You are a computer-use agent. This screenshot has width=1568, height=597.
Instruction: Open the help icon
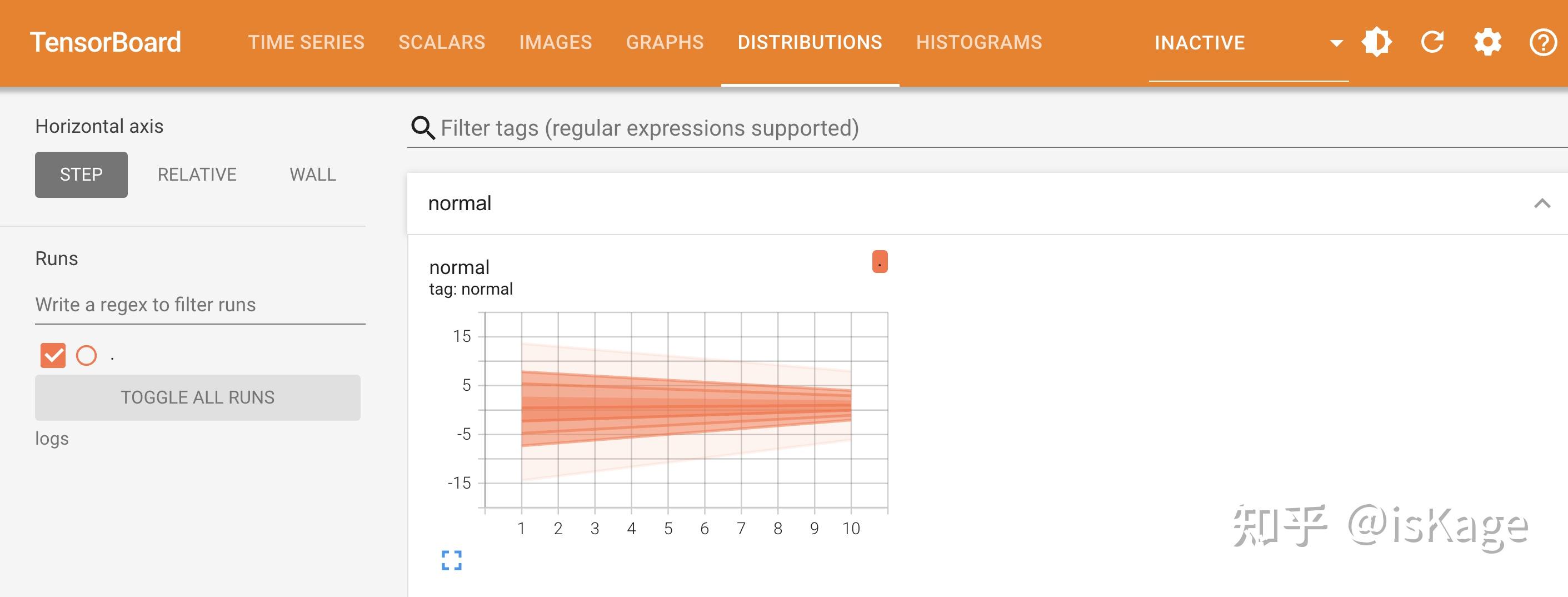point(1542,42)
